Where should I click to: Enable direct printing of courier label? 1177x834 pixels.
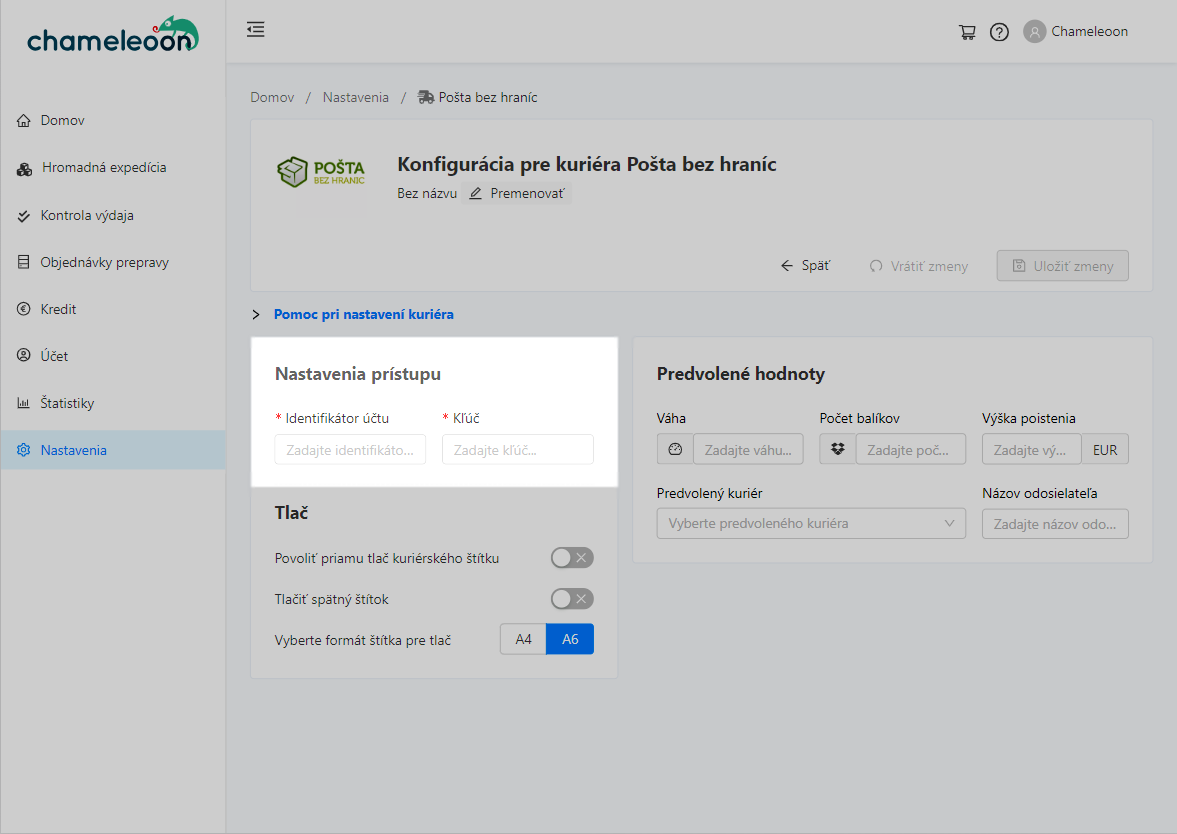coord(572,558)
